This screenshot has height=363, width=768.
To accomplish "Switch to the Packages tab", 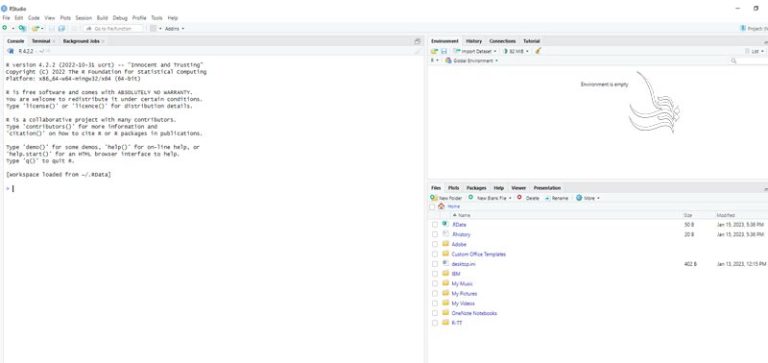I will point(476,188).
